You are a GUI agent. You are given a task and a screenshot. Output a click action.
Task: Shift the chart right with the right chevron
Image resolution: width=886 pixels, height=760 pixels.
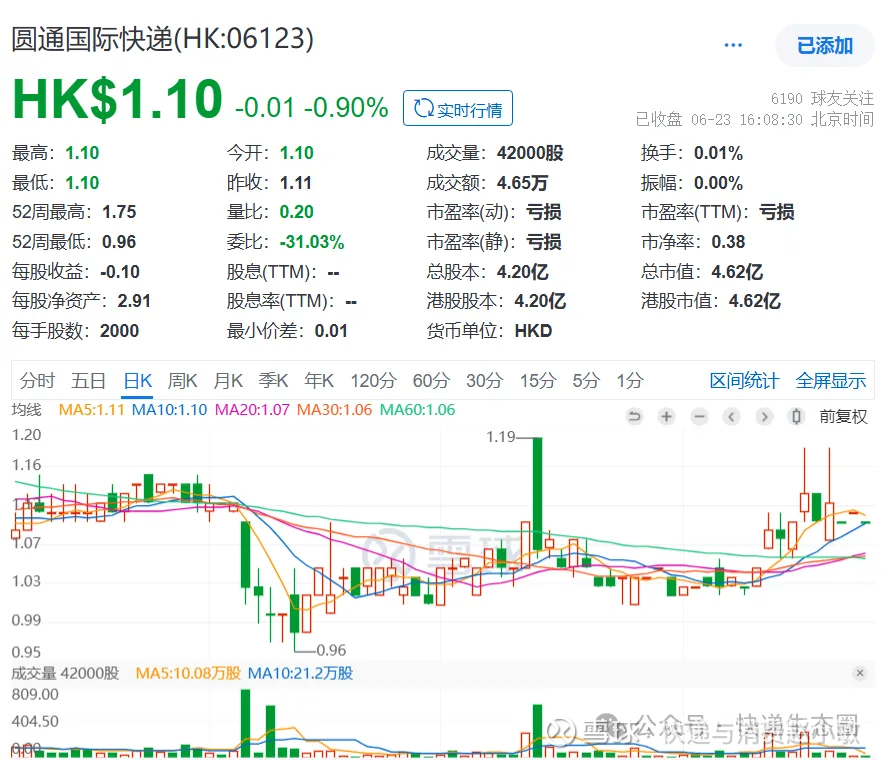point(764,417)
